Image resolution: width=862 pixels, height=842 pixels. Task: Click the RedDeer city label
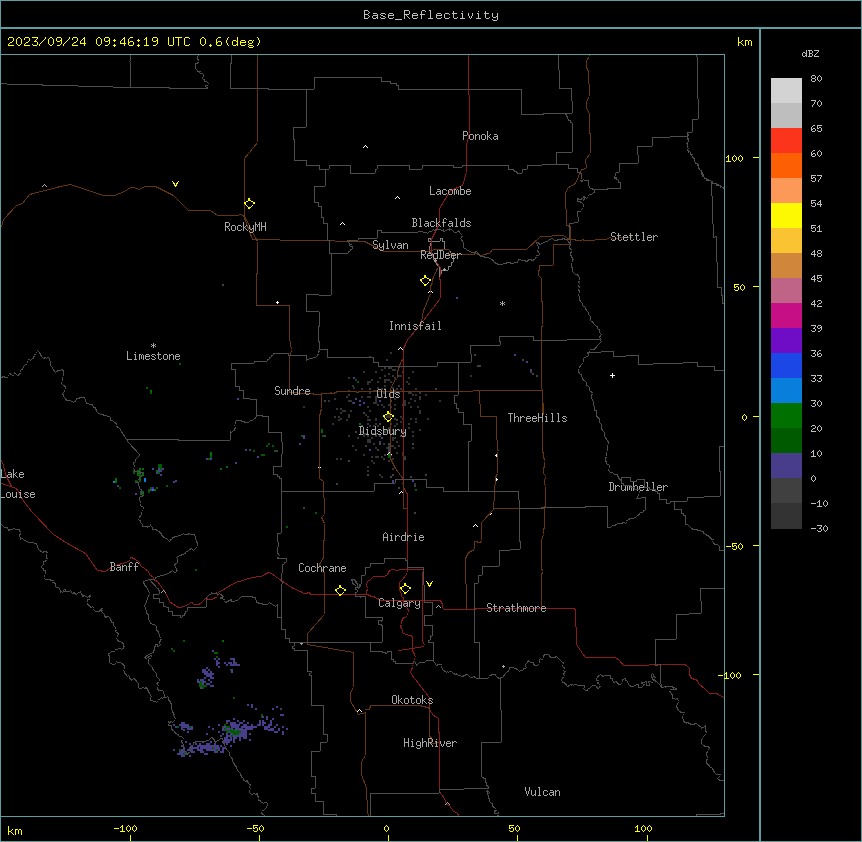click(x=440, y=255)
